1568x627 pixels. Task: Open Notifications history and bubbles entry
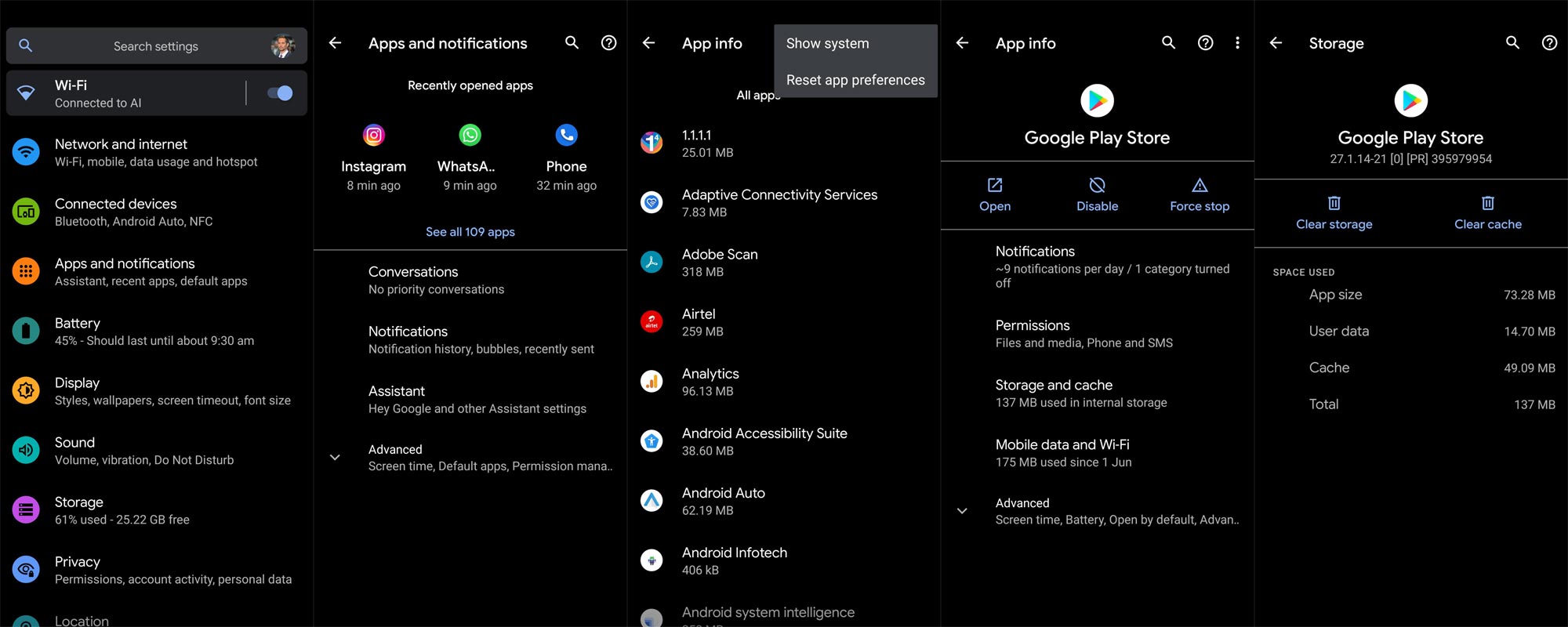pyautogui.click(x=470, y=339)
